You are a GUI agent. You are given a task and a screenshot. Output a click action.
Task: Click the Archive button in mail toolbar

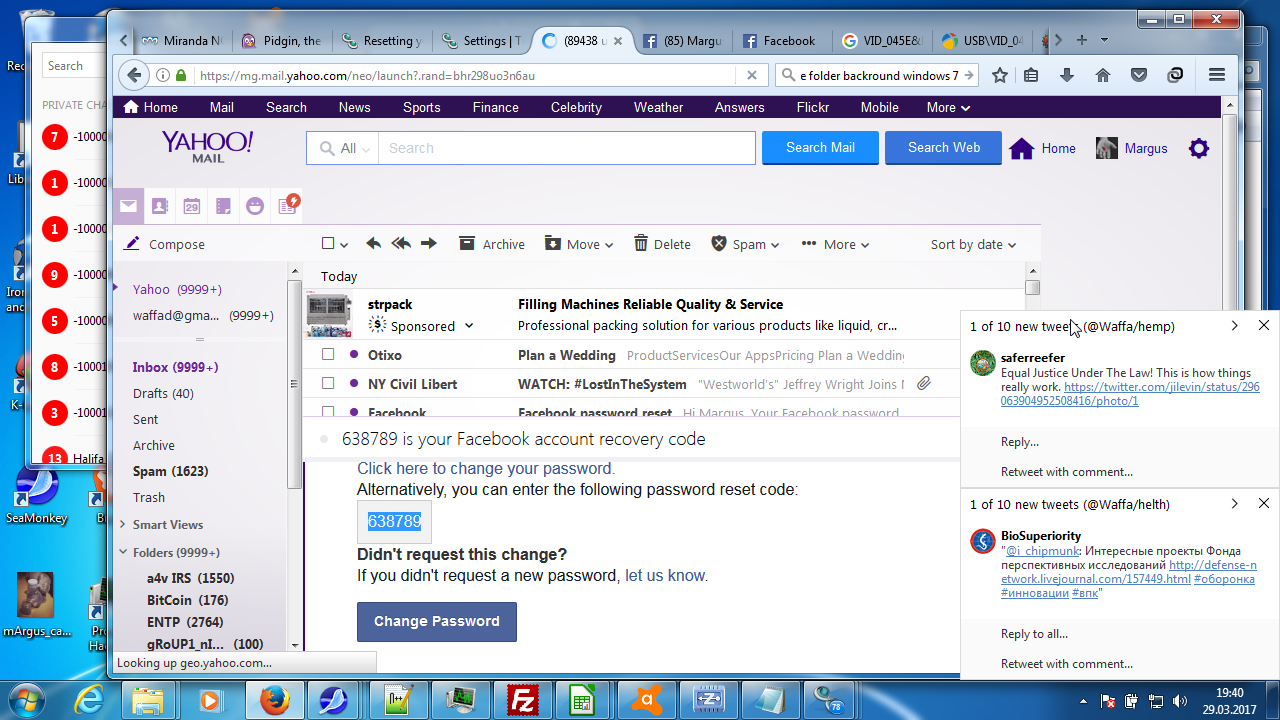pyautogui.click(x=492, y=244)
